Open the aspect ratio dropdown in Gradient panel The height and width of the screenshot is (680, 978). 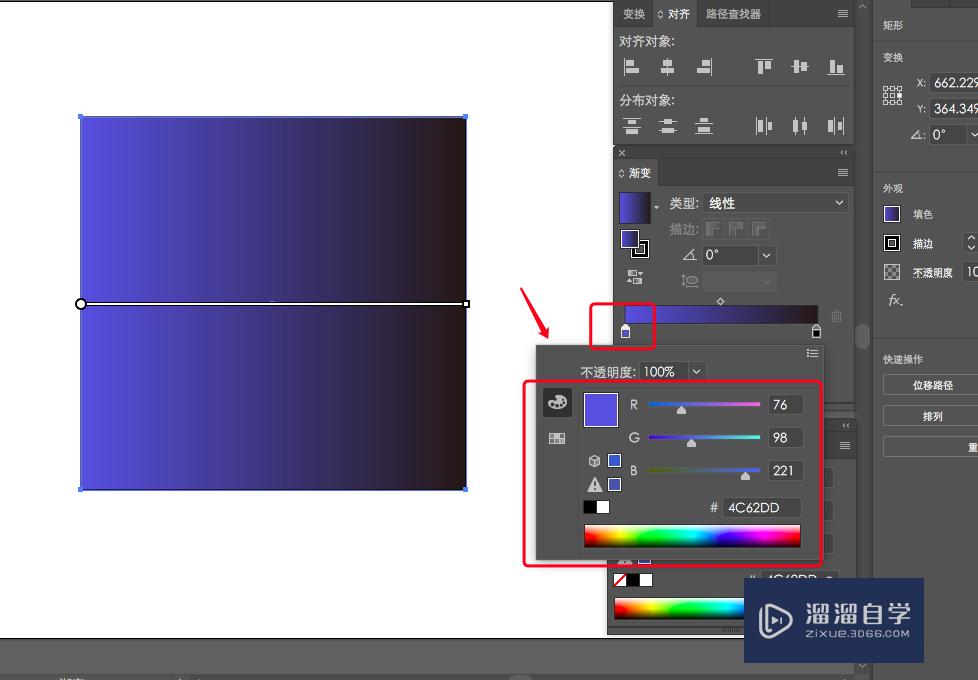pyautogui.click(x=767, y=281)
